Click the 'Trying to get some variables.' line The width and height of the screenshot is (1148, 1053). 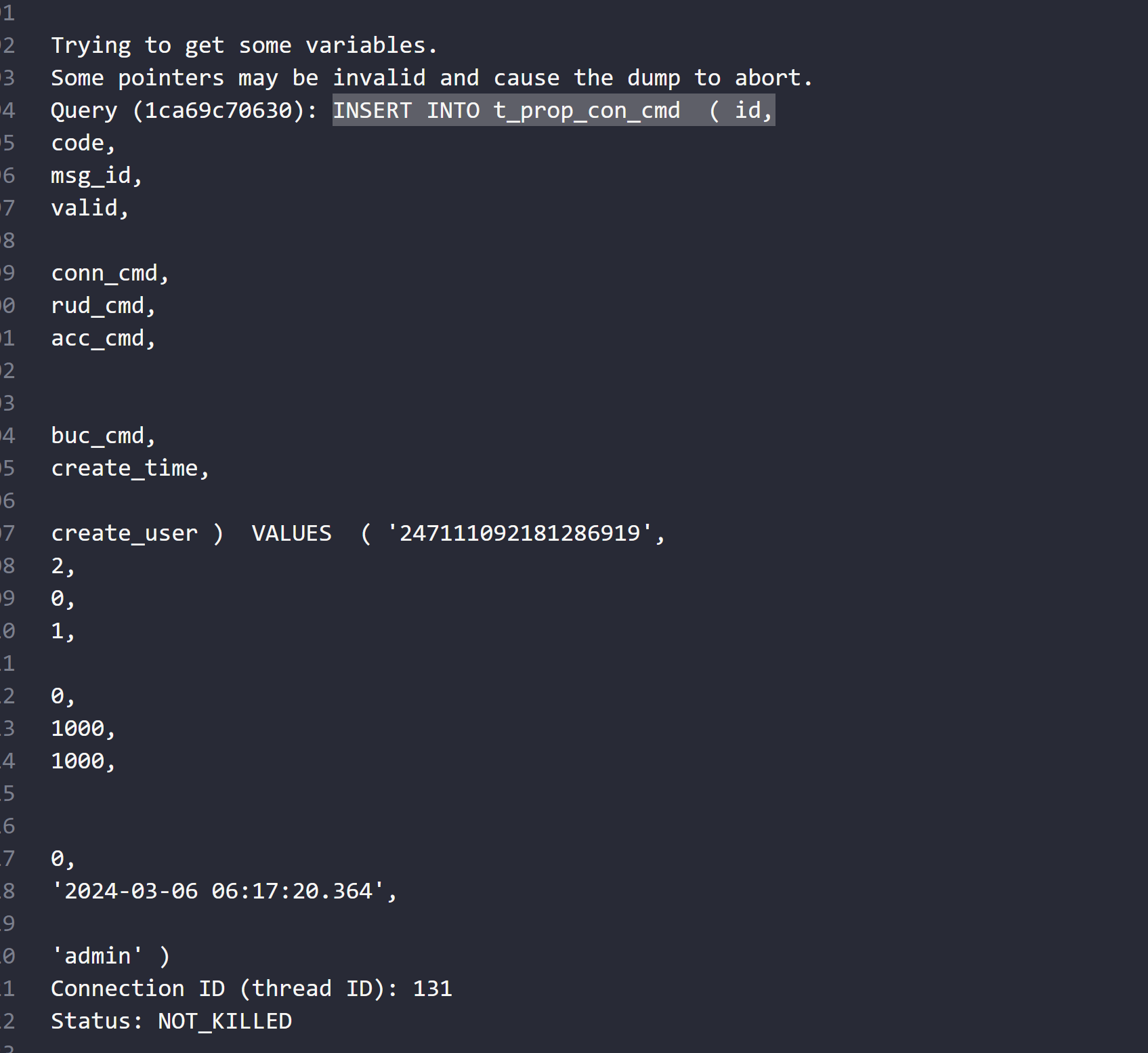point(244,45)
